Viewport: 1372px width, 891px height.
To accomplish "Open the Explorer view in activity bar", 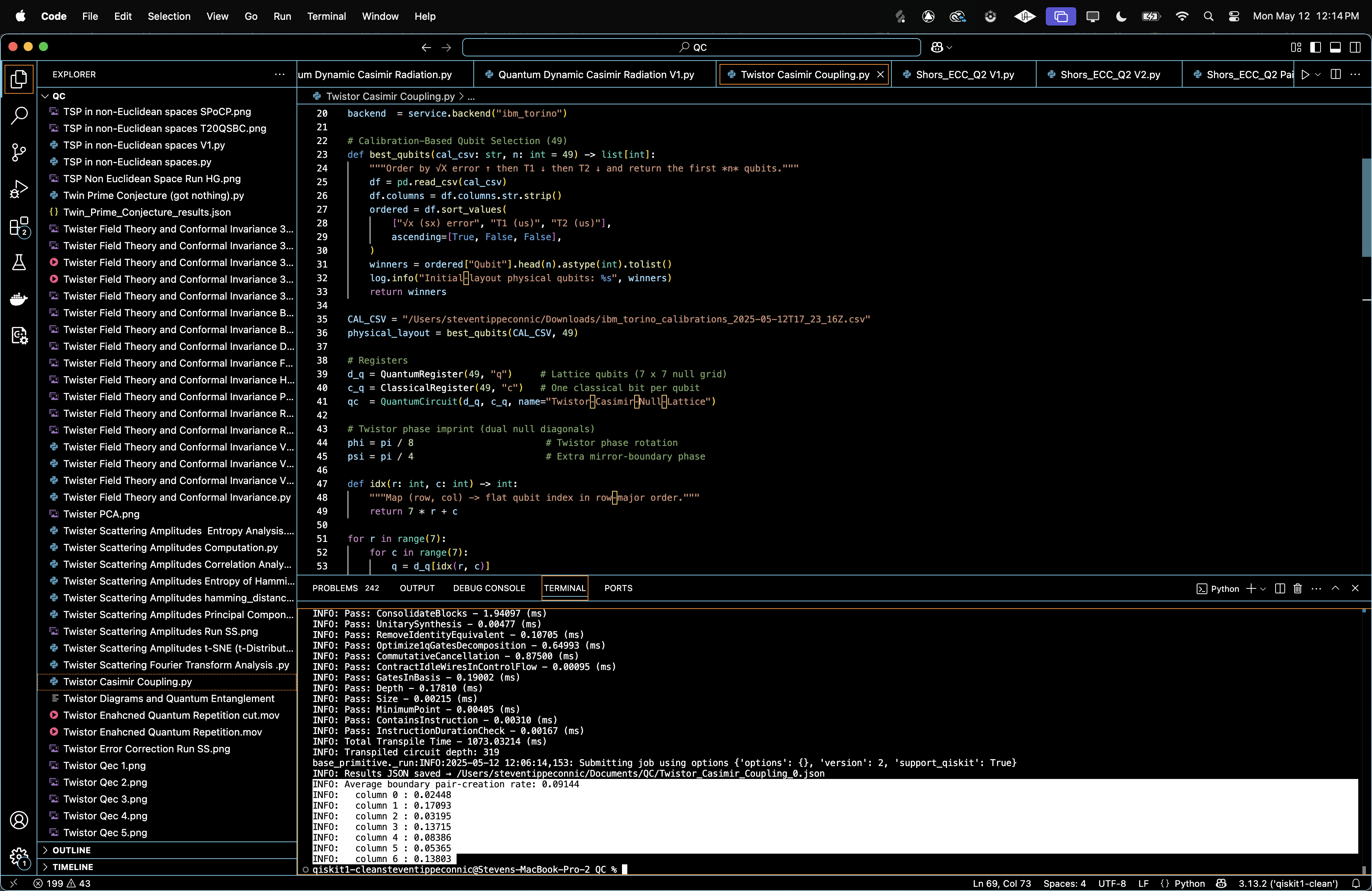I will [x=18, y=79].
